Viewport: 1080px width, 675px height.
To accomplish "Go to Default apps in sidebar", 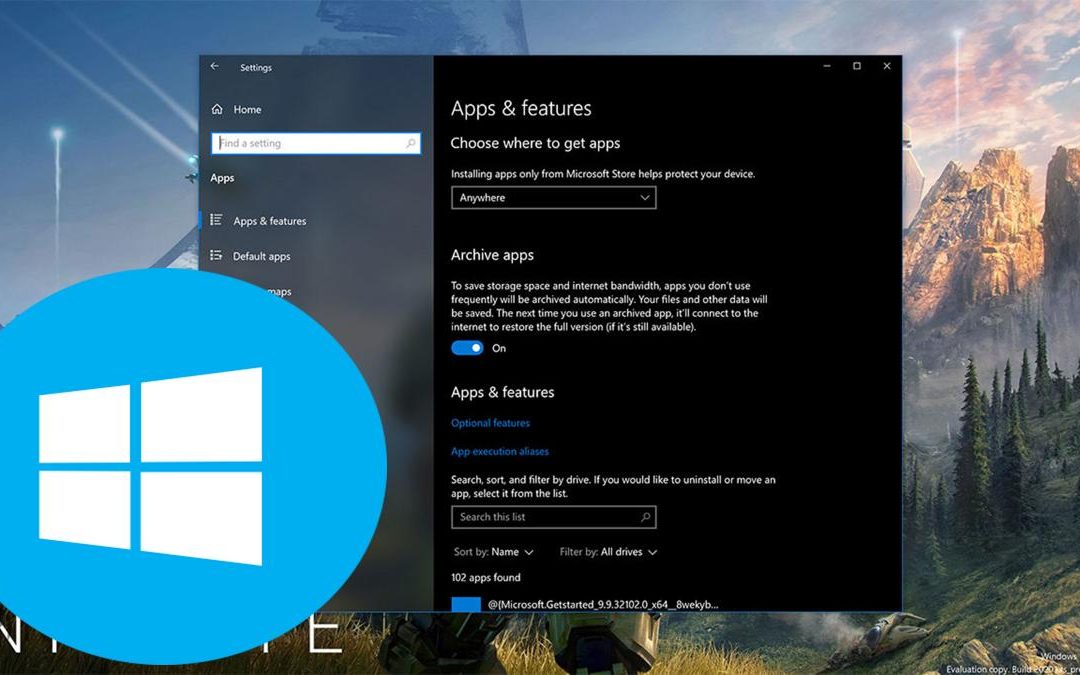I will (262, 256).
